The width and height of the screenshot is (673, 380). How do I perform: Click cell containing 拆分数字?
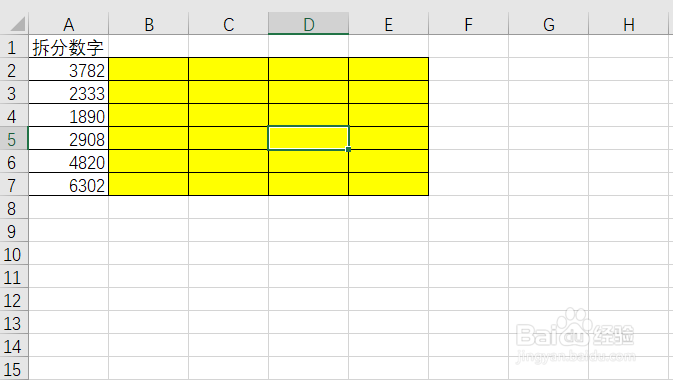click(x=69, y=46)
